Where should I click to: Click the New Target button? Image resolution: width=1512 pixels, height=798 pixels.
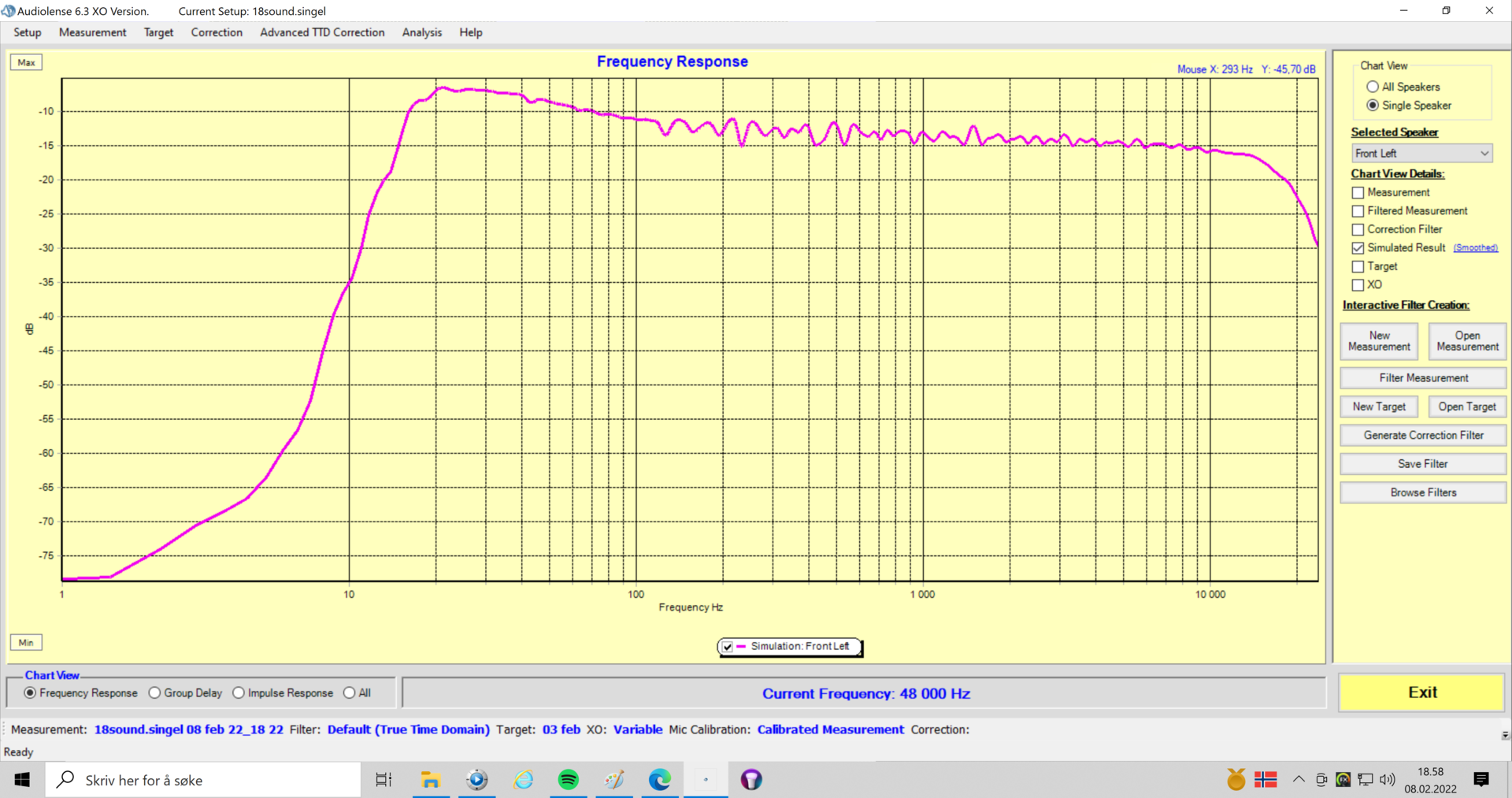pyautogui.click(x=1379, y=406)
